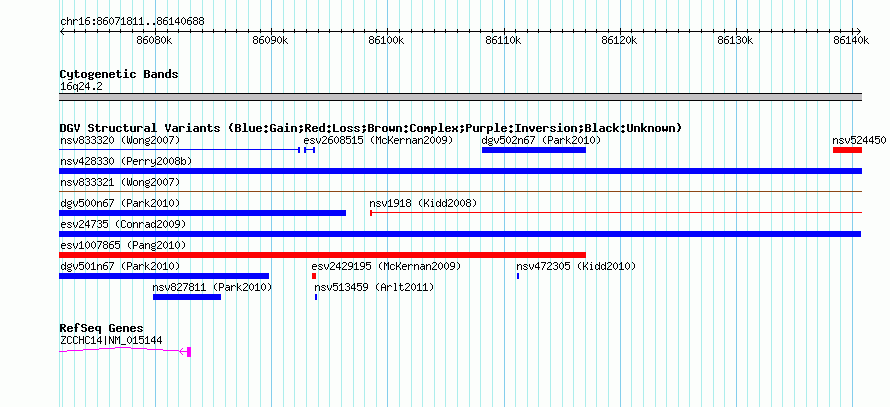Click the magenta ZCCHC14 exon block

(x=189, y=352)
